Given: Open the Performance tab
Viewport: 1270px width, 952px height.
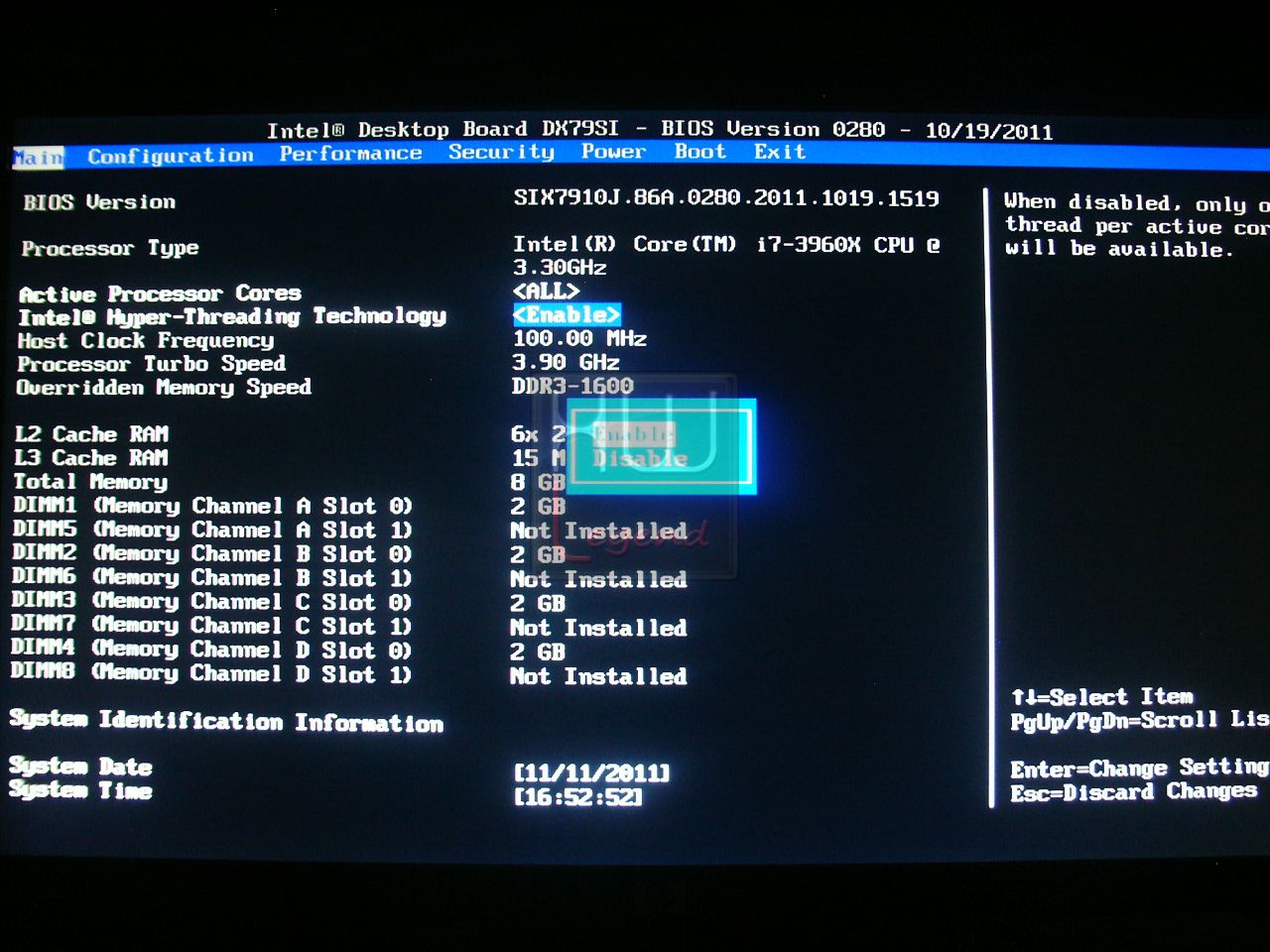Looking at the screenshot, I should pyautogui.click(x=350, y=153).
